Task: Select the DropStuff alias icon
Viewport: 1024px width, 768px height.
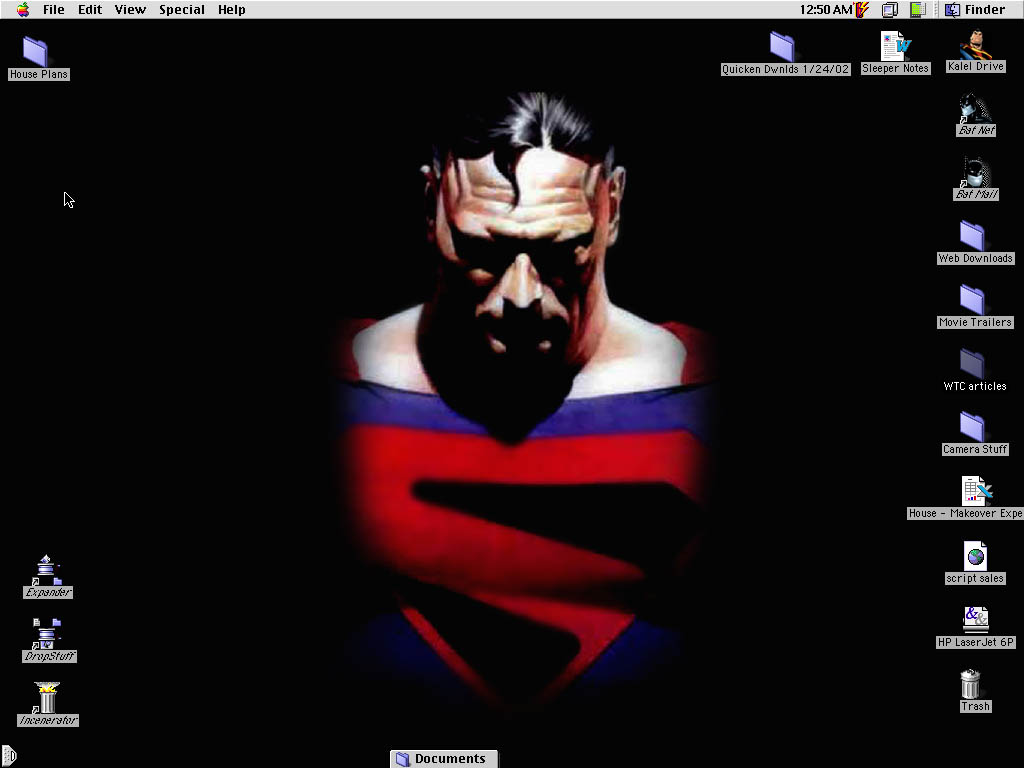Action: click(x=47, y=633)
